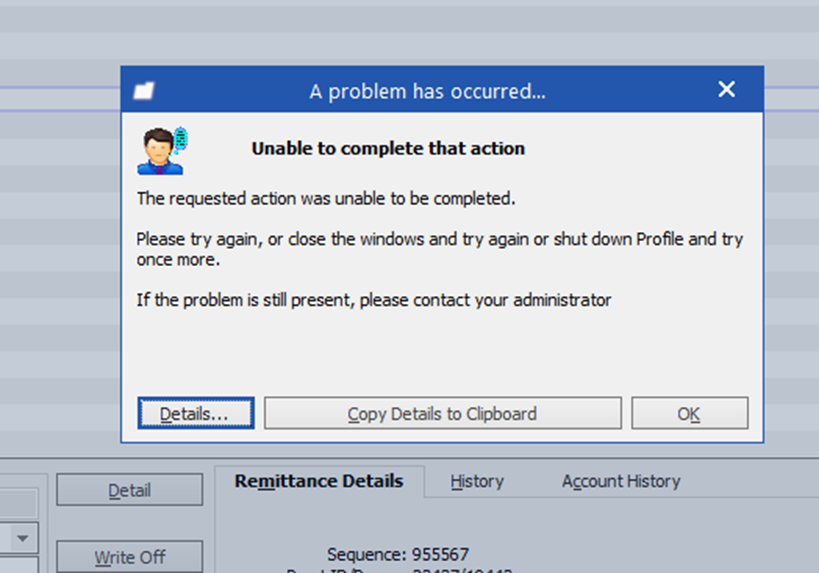Image resolution: width=819 pixels, height=573 pixels.
Task: Open error details with Details... button
Action: click(x=195, y=413)
